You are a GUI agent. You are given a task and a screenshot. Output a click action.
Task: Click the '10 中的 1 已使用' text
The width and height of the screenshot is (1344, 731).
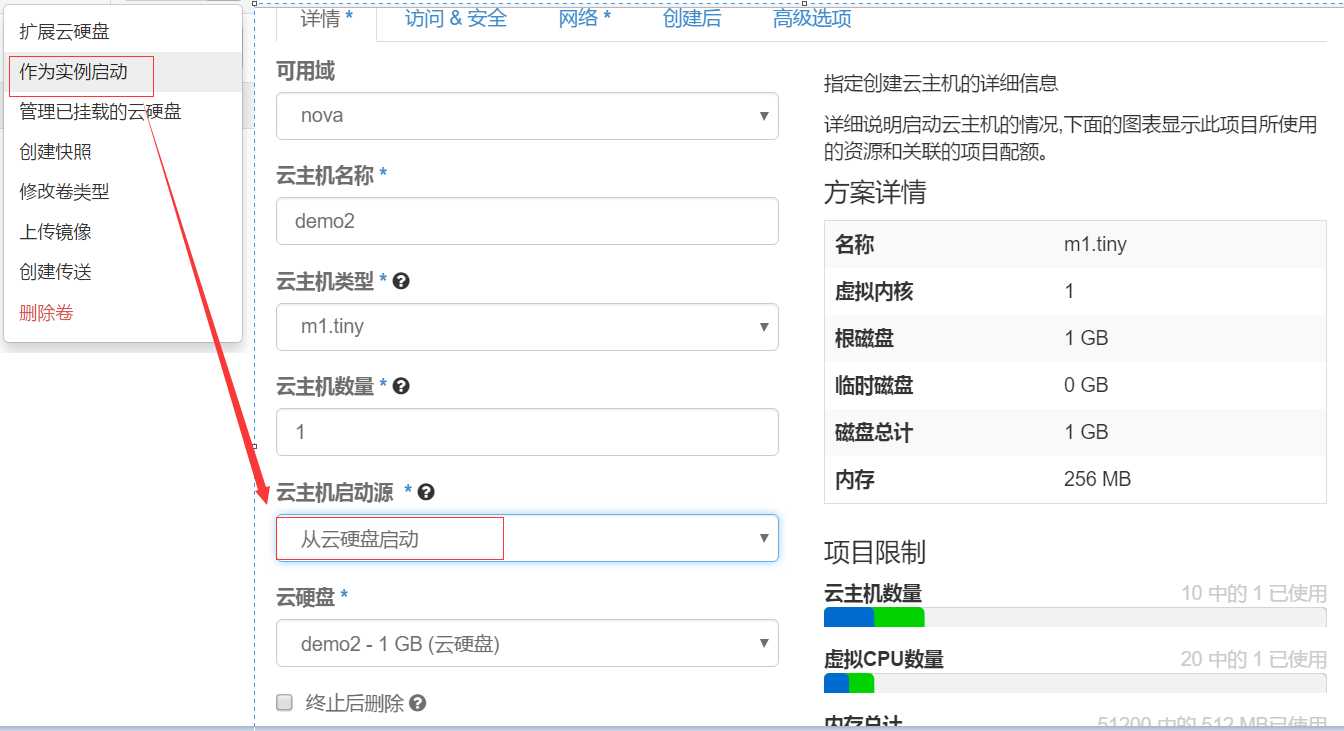click(1254, 594)
